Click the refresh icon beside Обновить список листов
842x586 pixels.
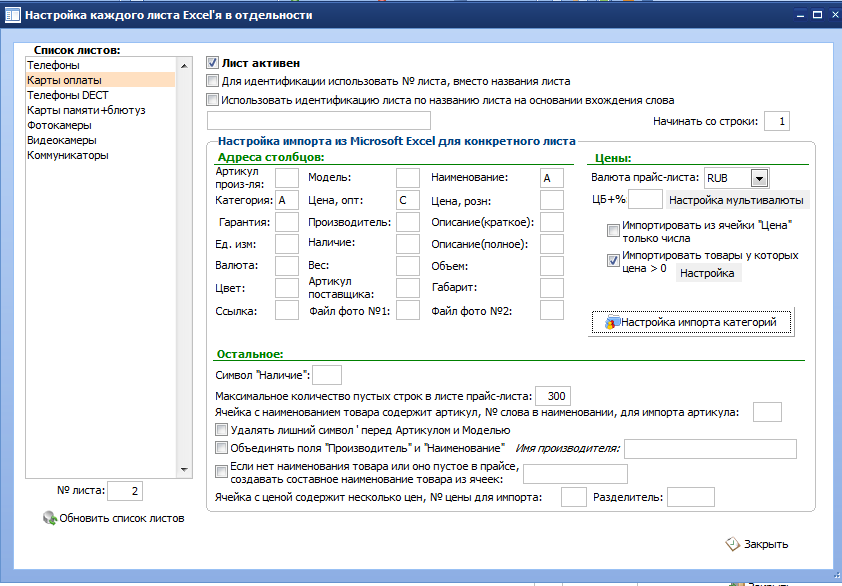[50, 518]
